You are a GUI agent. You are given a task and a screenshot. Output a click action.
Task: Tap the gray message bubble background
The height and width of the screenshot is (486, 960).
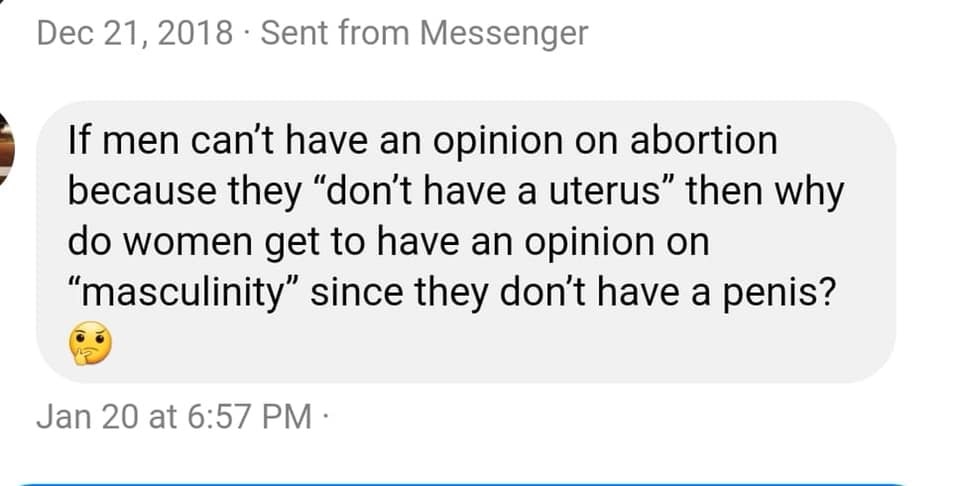pyautogui.click(x=466, y=242)
